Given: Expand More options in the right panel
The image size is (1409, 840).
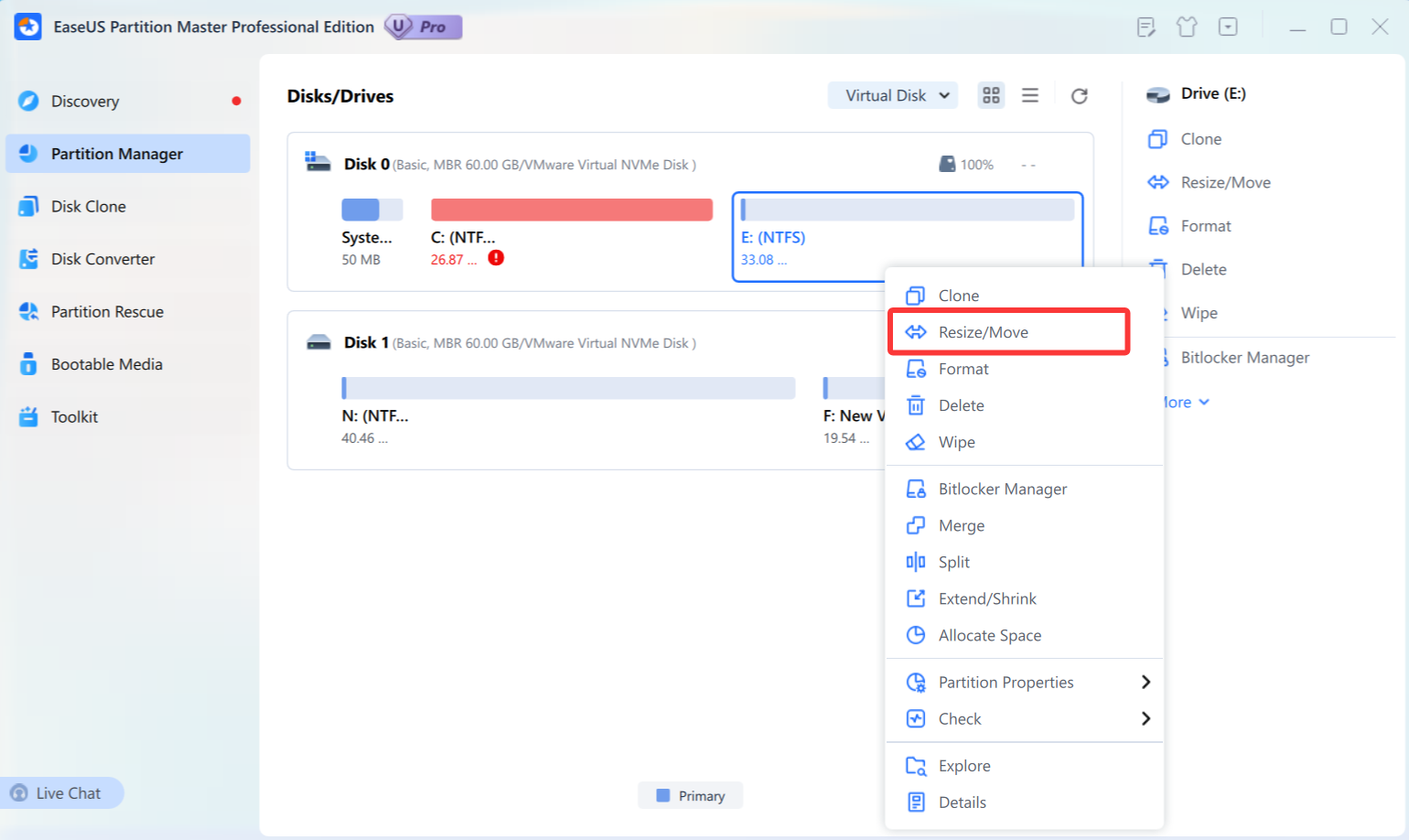Looking at the screenshot, I should (1187, 402).
